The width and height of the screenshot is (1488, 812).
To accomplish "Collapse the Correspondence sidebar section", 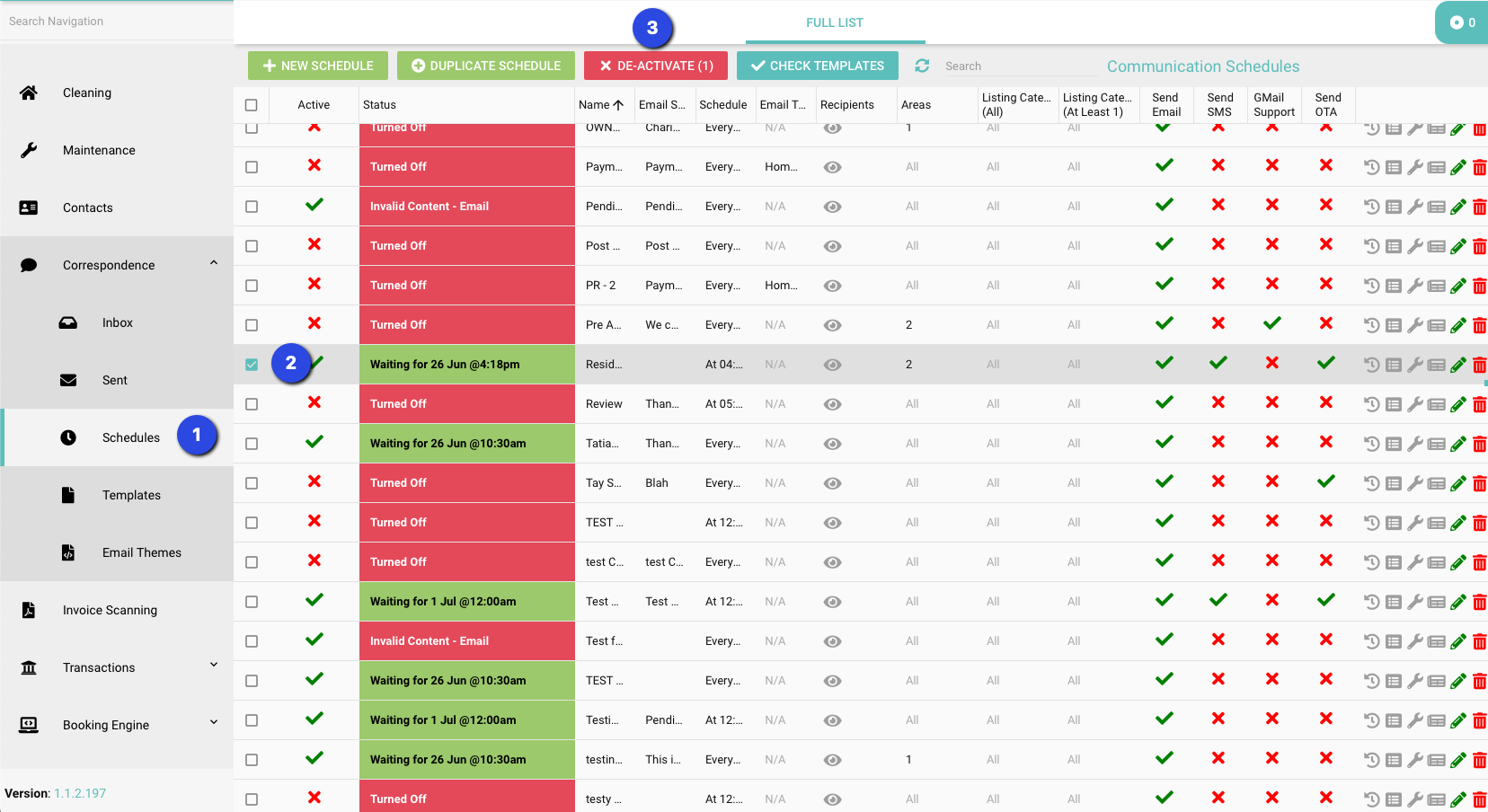I will coord(214,263).
